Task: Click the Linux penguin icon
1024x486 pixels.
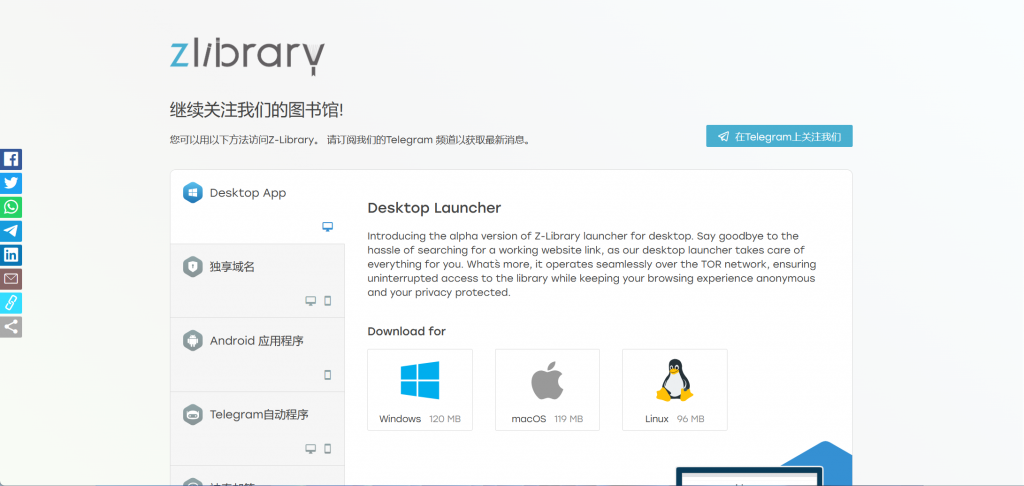Action: 675,380
